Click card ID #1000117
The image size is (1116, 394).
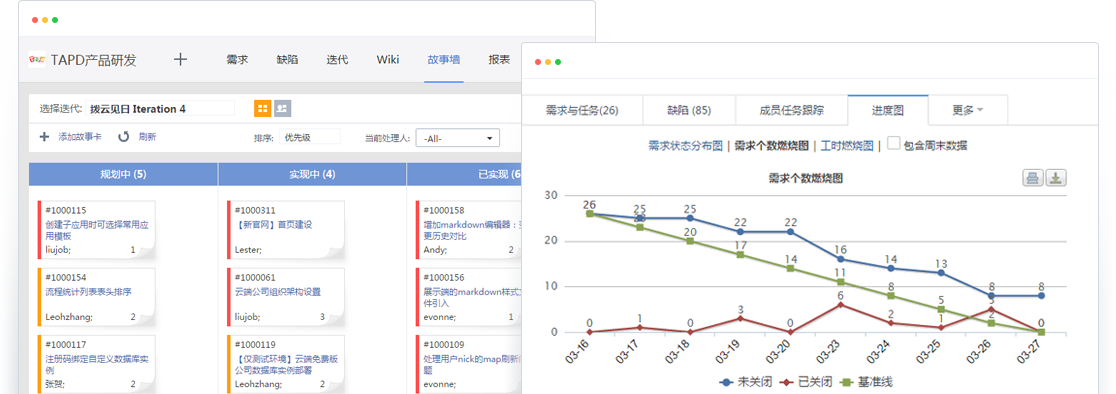click(65, 345)
